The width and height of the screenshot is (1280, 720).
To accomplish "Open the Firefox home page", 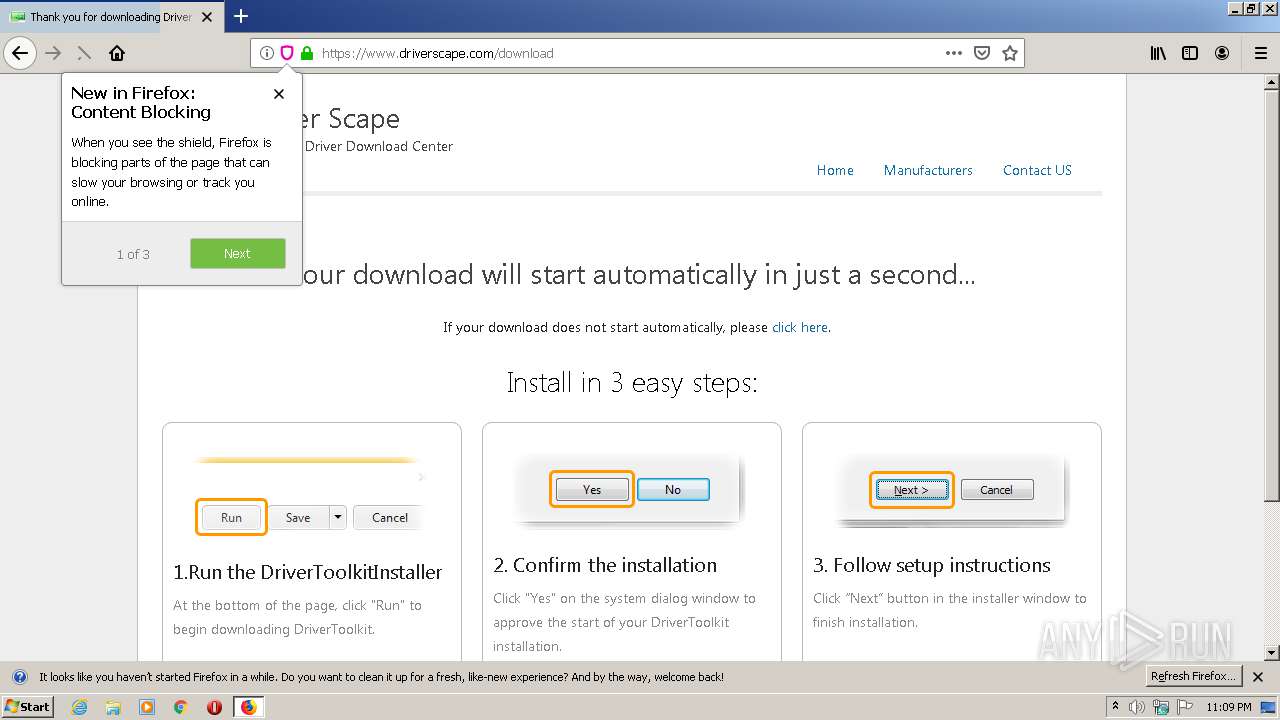I will tap(117, 53).
